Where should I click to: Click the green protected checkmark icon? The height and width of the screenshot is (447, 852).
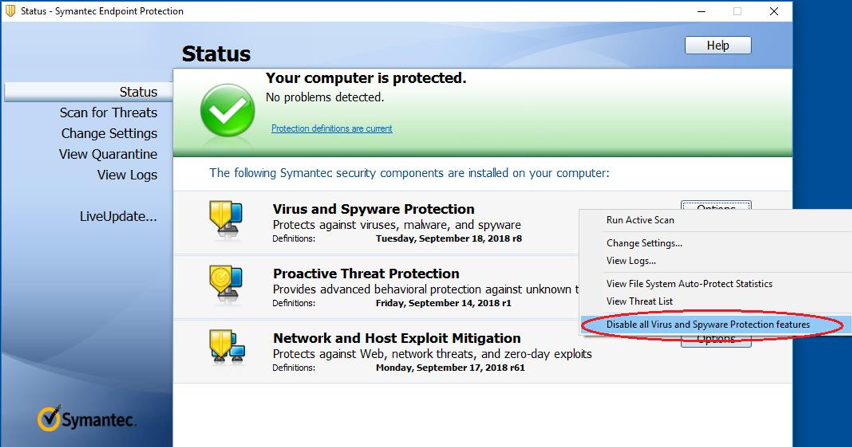(x=227, y=110)
